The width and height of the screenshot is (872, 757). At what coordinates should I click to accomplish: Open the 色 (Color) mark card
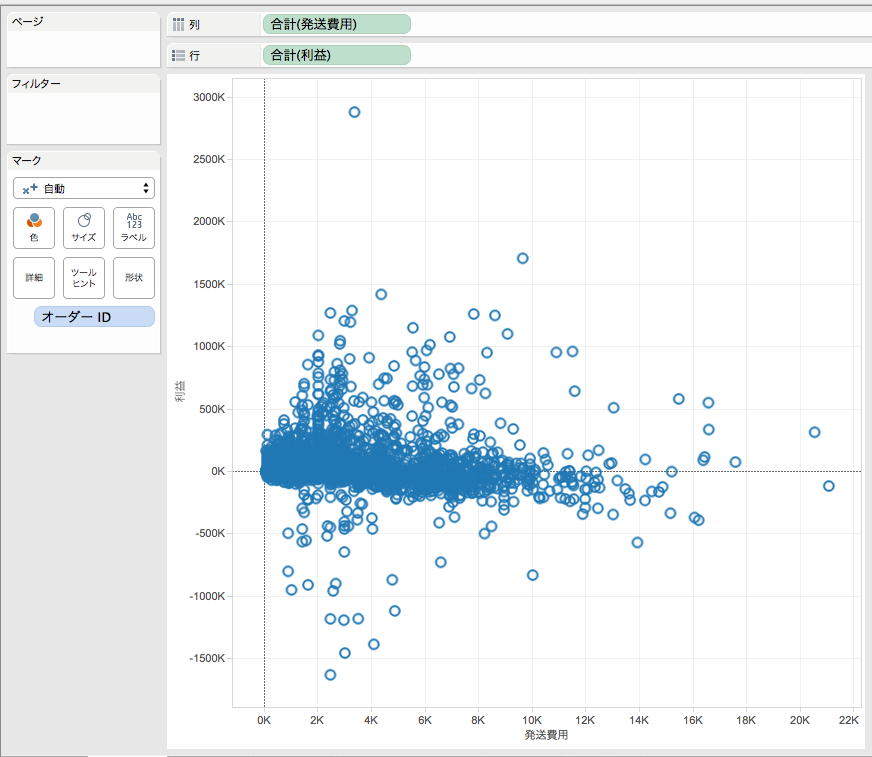(34, 227)
